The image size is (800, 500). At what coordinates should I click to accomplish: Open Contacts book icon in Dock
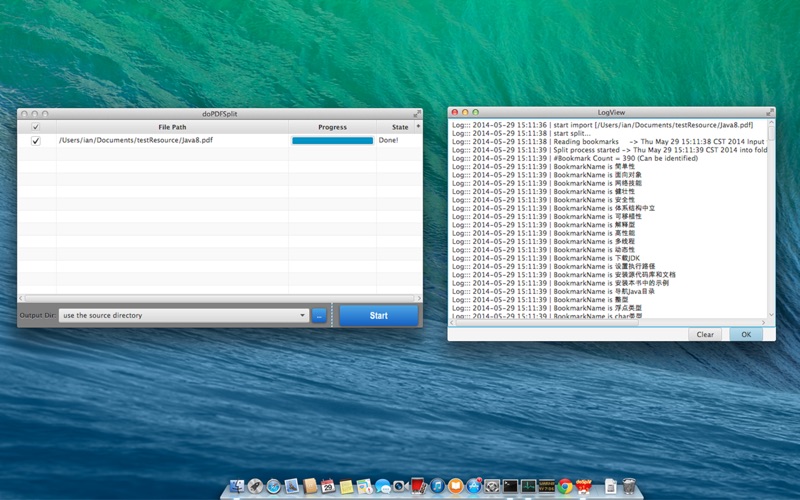(x=310, y=486)
